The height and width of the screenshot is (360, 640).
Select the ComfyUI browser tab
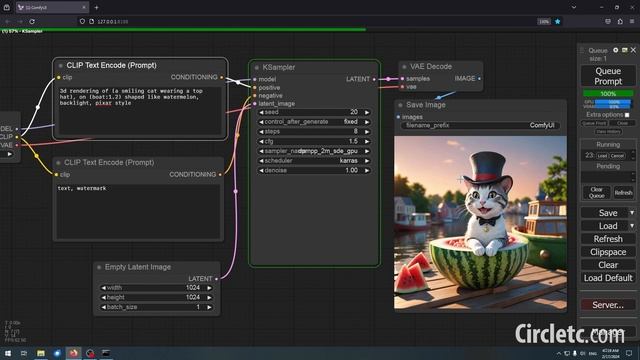click(52, 7)
